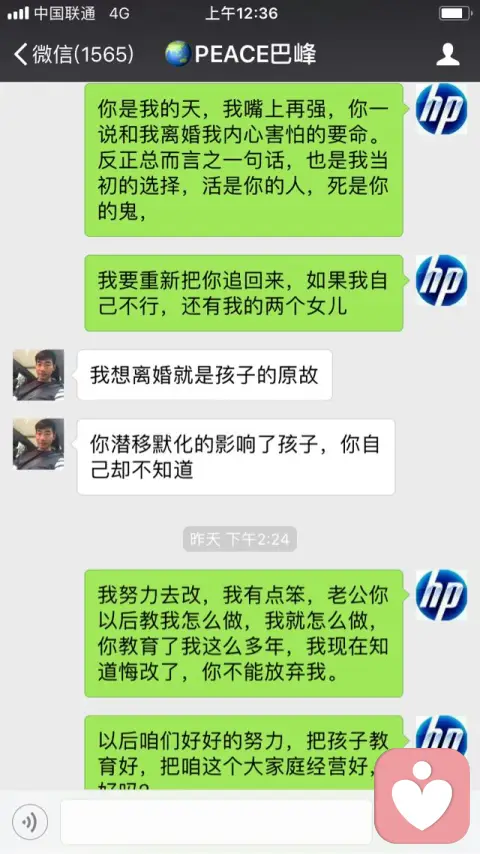Tap the green bubble 我努力去改，我有点笨
This screenshot has width=480, height=854.
tap(244, 633)
